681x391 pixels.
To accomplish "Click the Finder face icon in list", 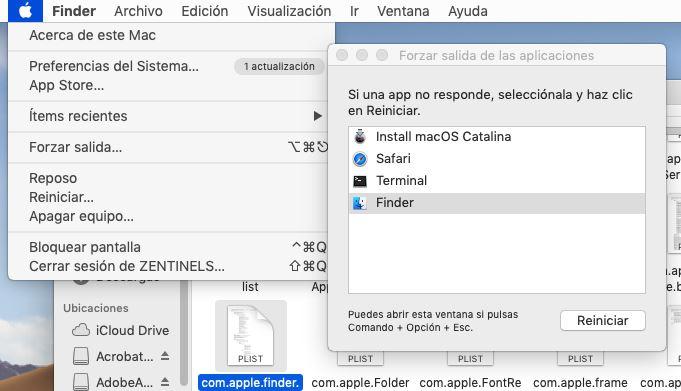I will click(360, 203).
